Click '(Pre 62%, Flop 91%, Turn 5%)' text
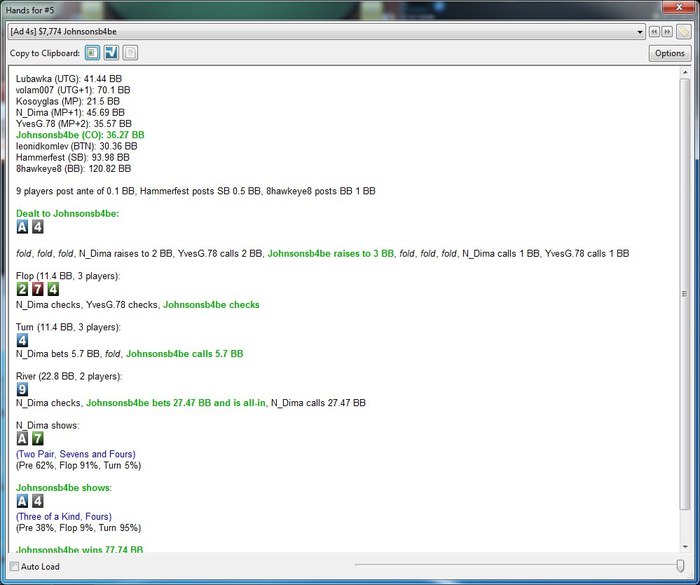Screen dimensions: 700x585 coord(78,465)
